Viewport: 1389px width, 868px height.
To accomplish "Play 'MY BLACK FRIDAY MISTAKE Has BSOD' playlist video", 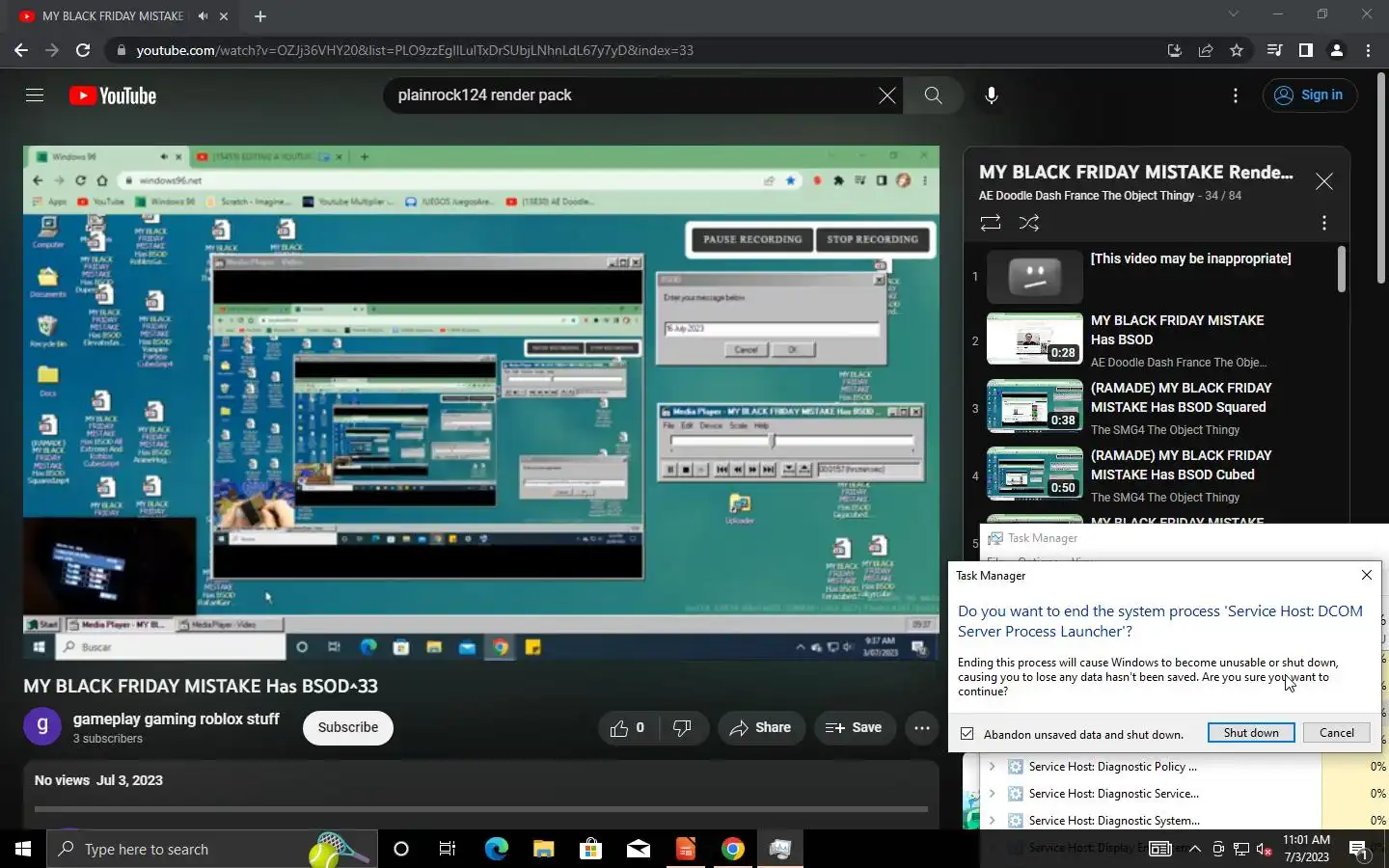I will (1153, 341).
